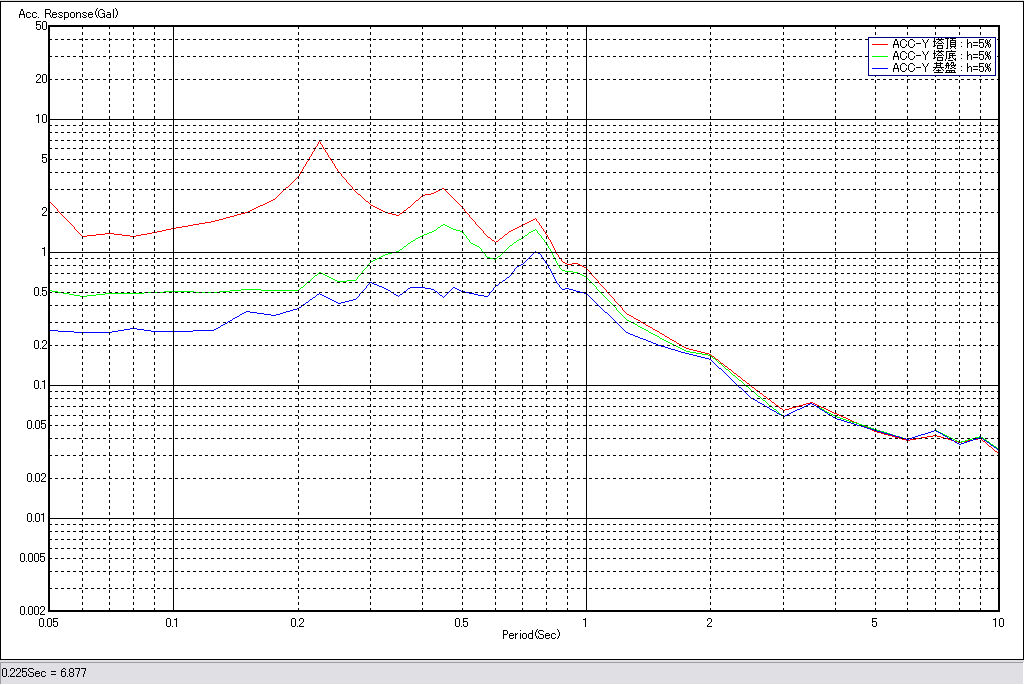Select the blue line sample in legend
Screen dimensions: 1024x685
pos(880,68)
